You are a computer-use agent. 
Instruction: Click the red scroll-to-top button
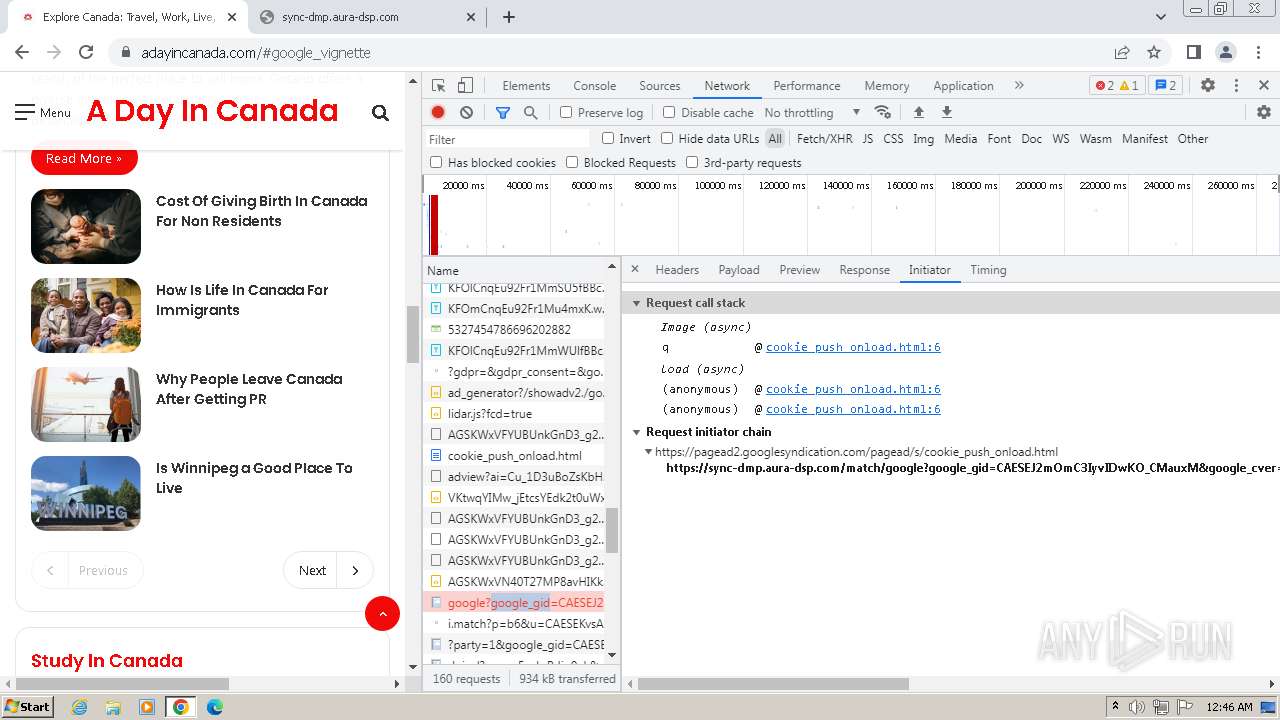click(x=382, y=613)
